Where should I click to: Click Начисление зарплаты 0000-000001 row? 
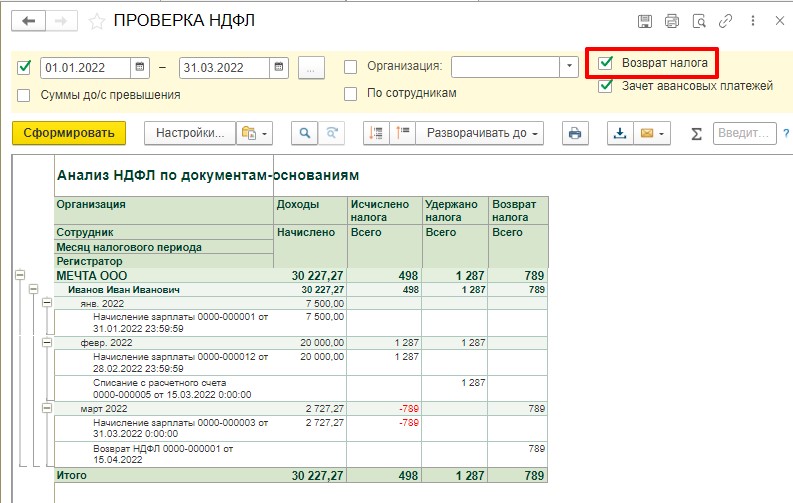click(301, 323)
